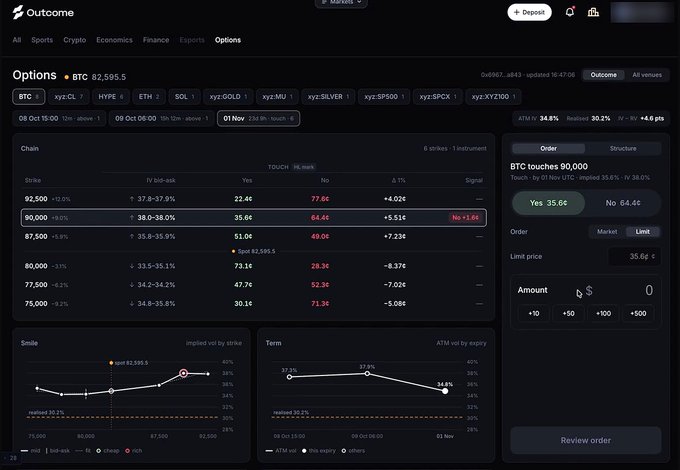Screen dimensions: 680x470
Task: Select the xyz:MU underlying chip
Action: (277, 97)
